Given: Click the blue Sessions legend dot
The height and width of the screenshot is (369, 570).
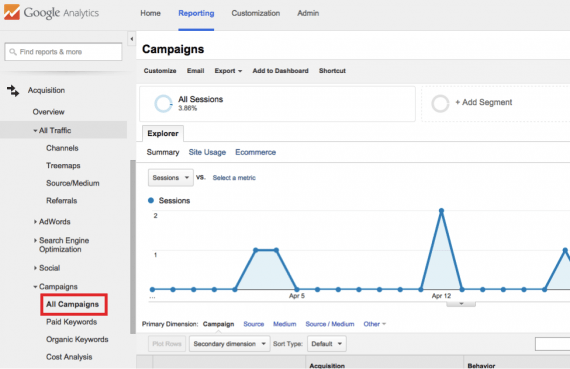Looking at the screenshot, I should point(151,200).
